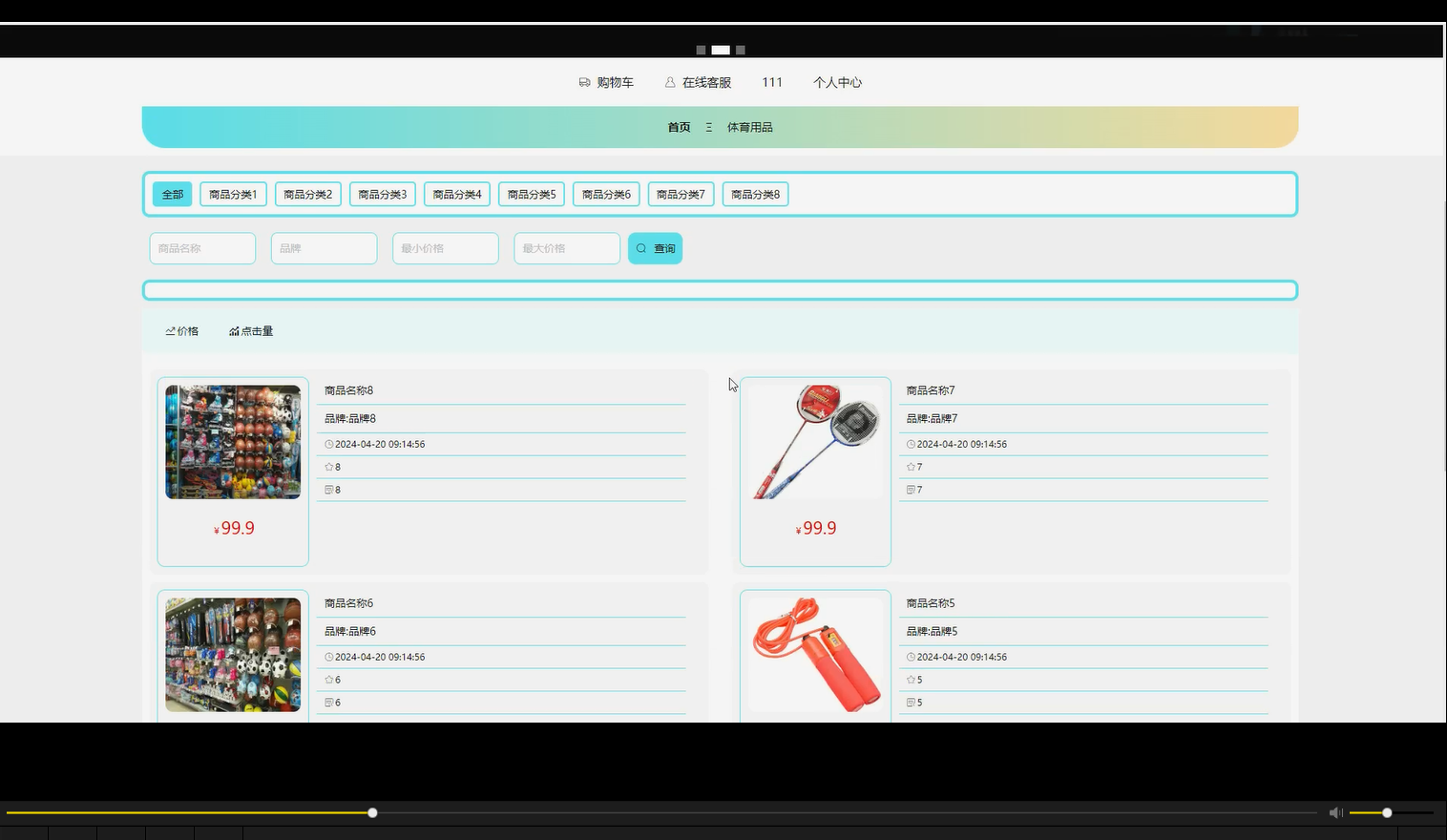
Task: Select the 全部 category filter
Action: (172, 194)
